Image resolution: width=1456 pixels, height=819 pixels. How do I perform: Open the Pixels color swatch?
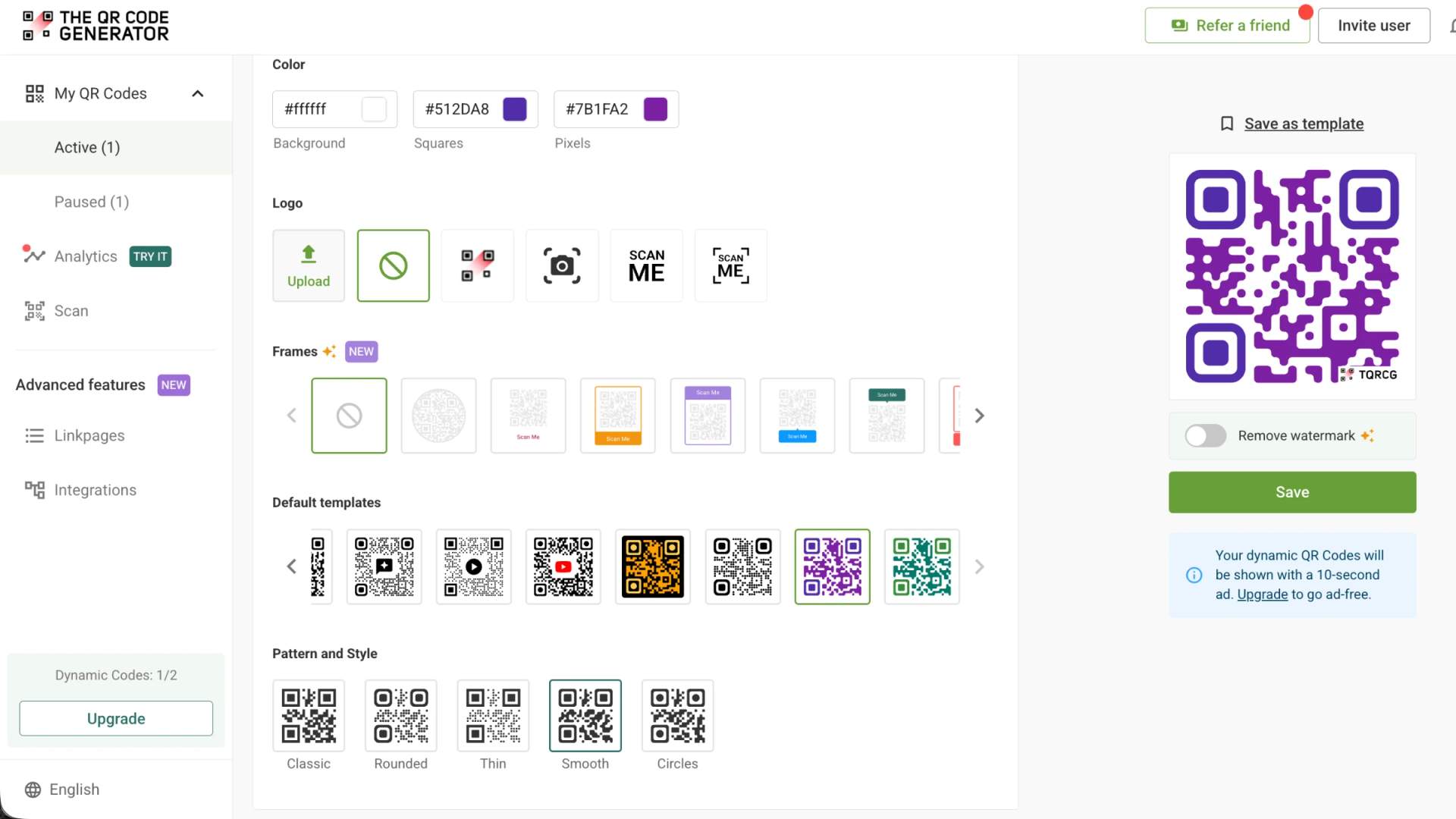tap(656, 109)
